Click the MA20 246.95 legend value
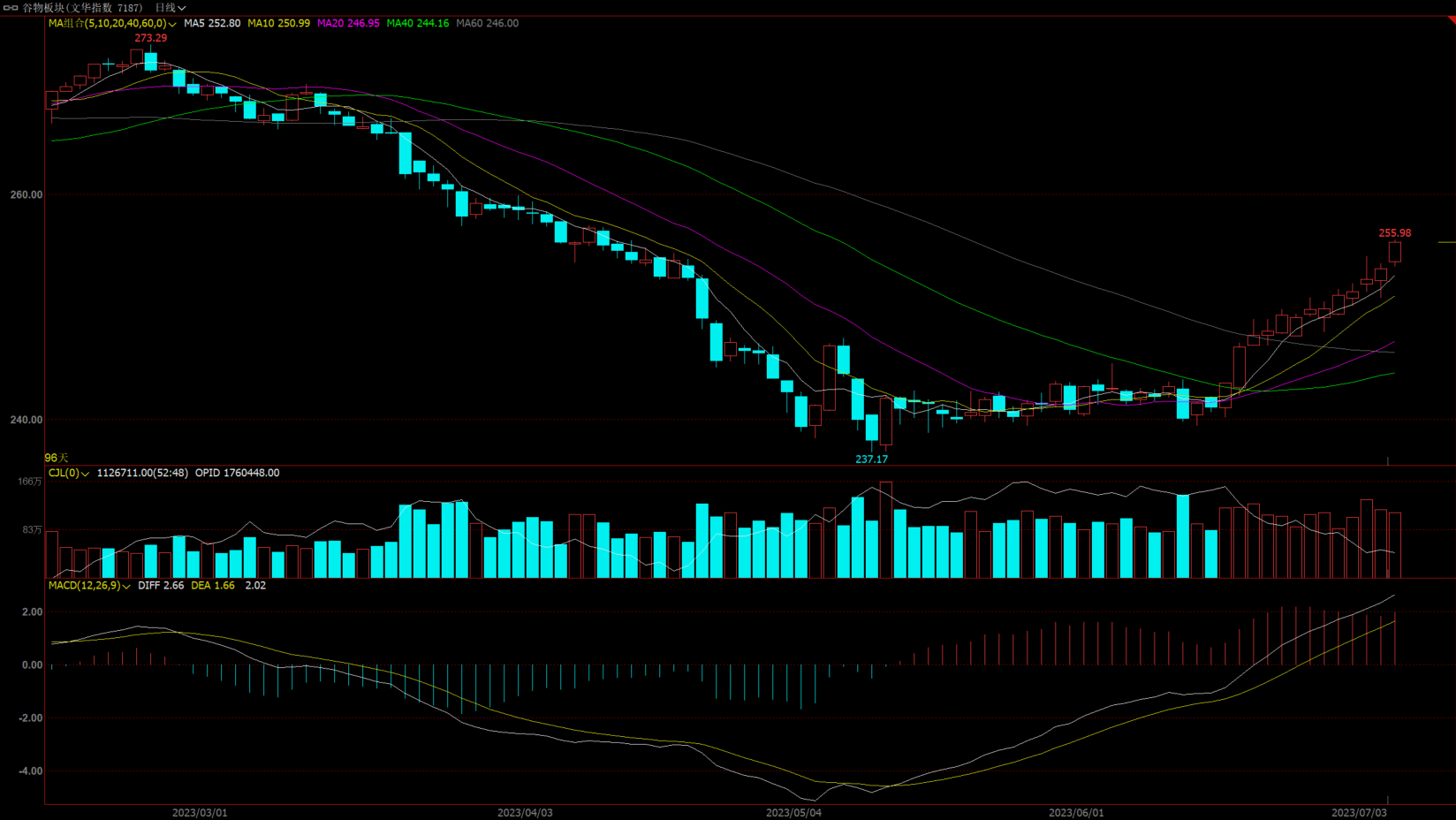The height and width of the screenshot is (820, 1456). pos(348,23)
